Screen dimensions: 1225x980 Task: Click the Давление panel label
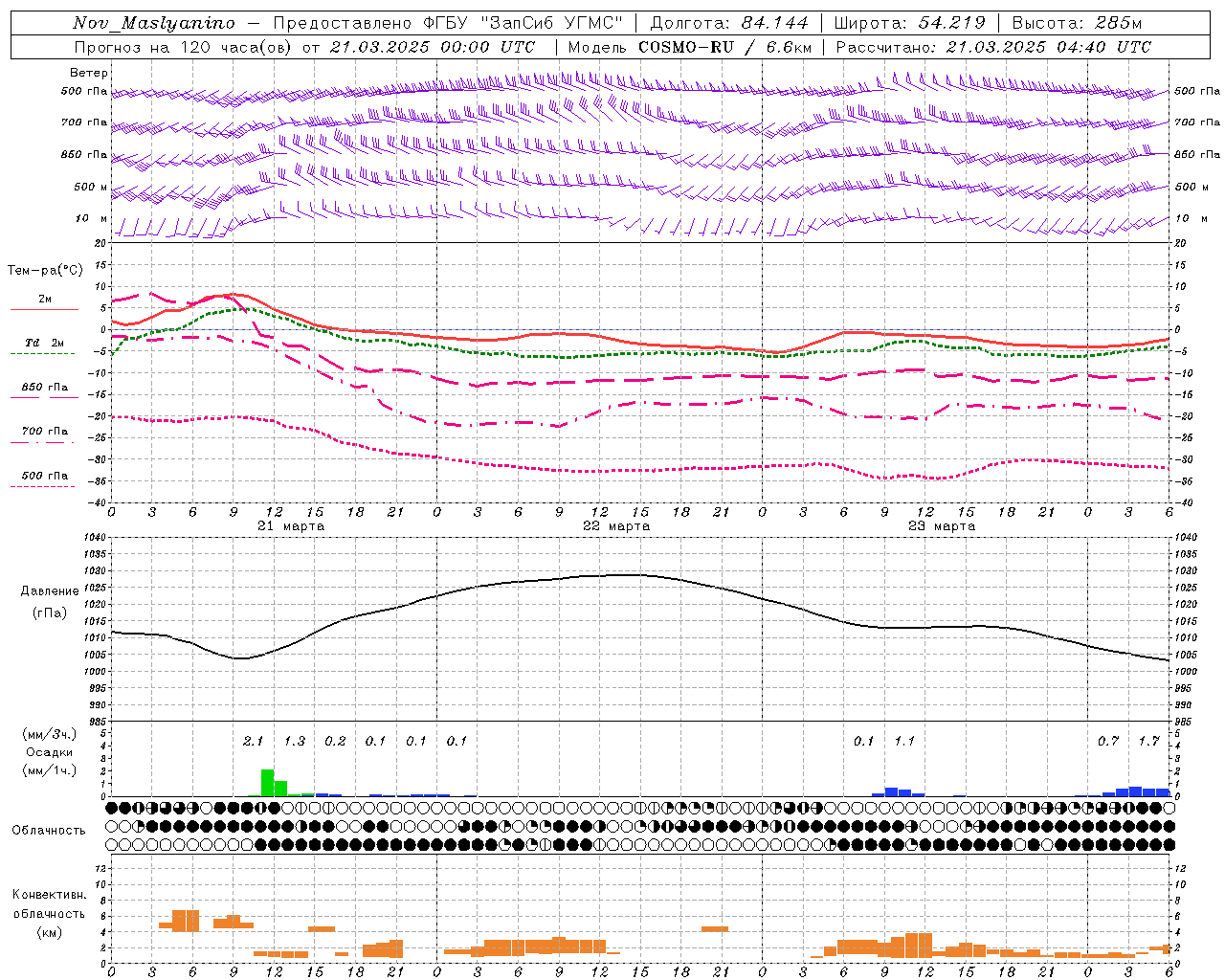pyautogui.click(x=50, y=591)
